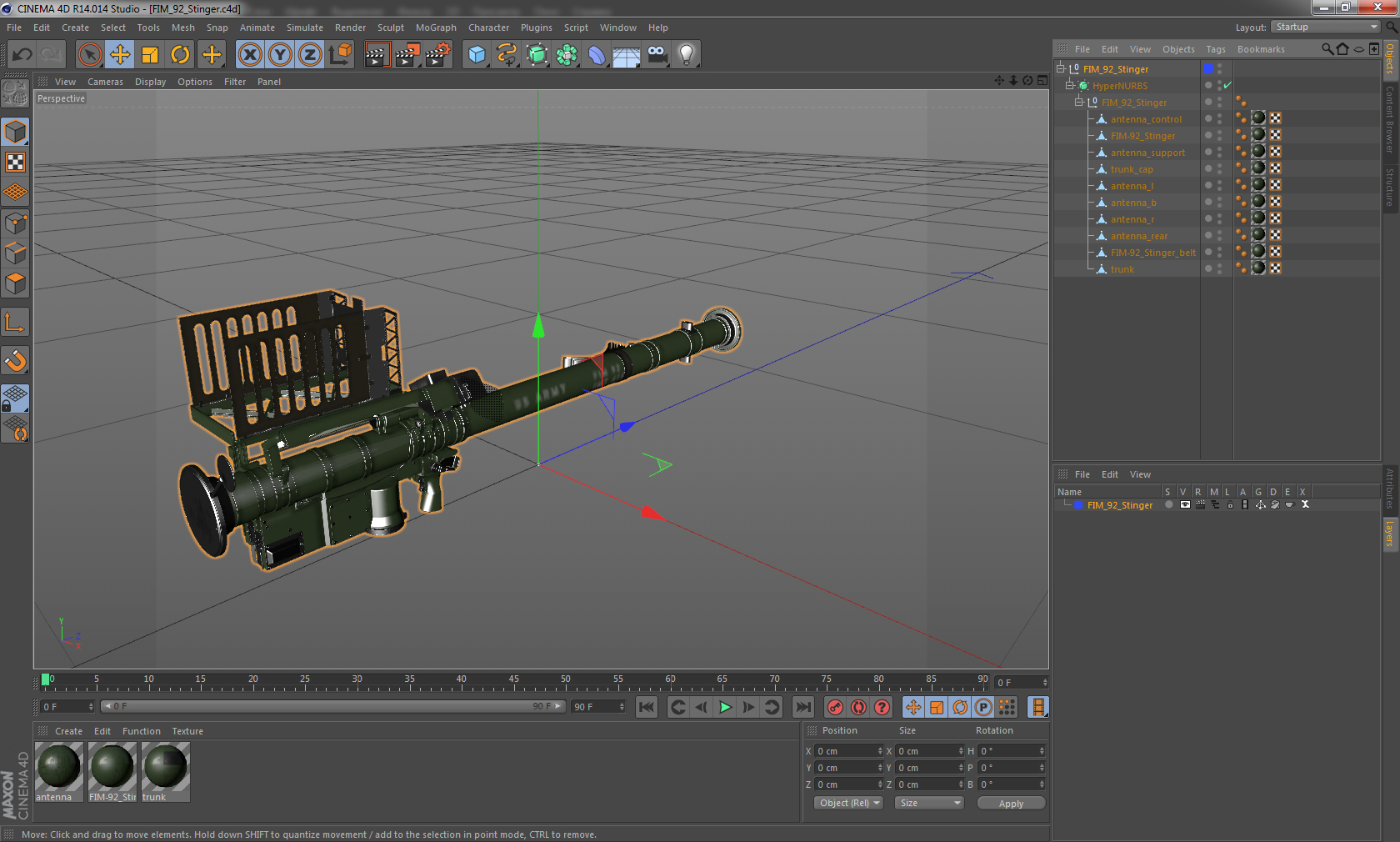Enable the Axis tool
The height and width of the screenshot is (842, 1400).
[x=16, y=323]
